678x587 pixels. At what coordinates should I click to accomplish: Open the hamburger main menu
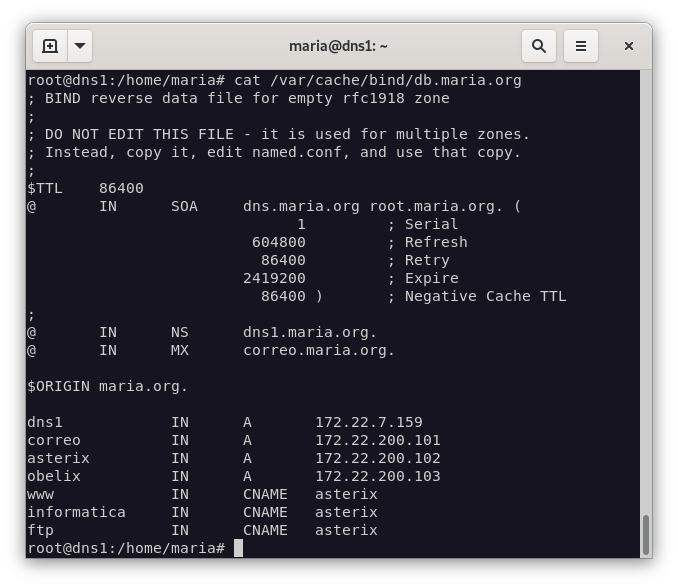580,46
